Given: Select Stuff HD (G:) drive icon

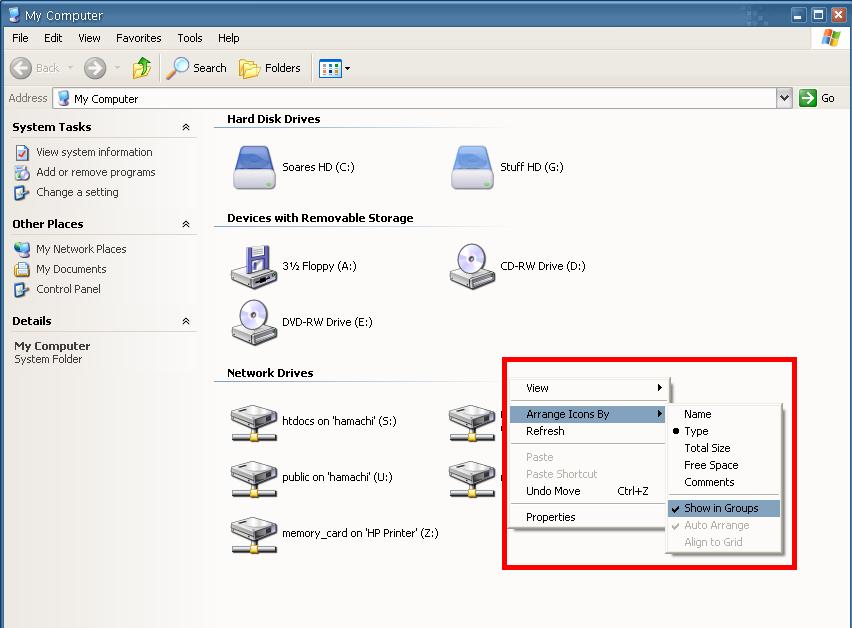Looking at the screenshot, I should (x=472, y=167).
